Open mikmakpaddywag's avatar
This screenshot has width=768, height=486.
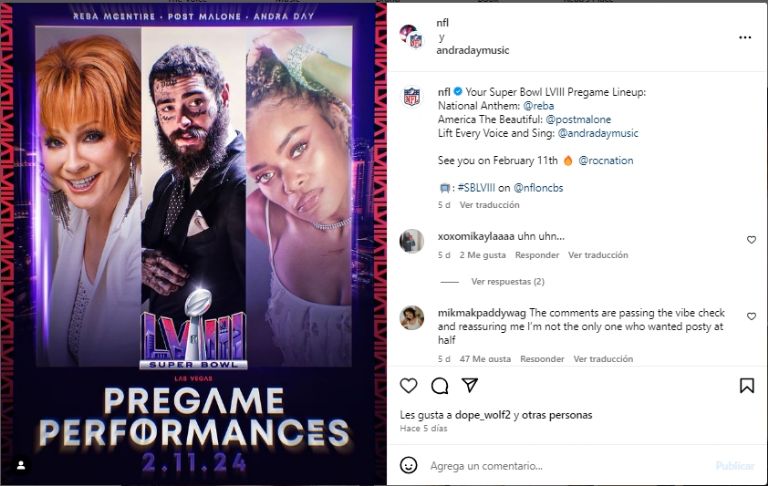click(x=411, y=317)
